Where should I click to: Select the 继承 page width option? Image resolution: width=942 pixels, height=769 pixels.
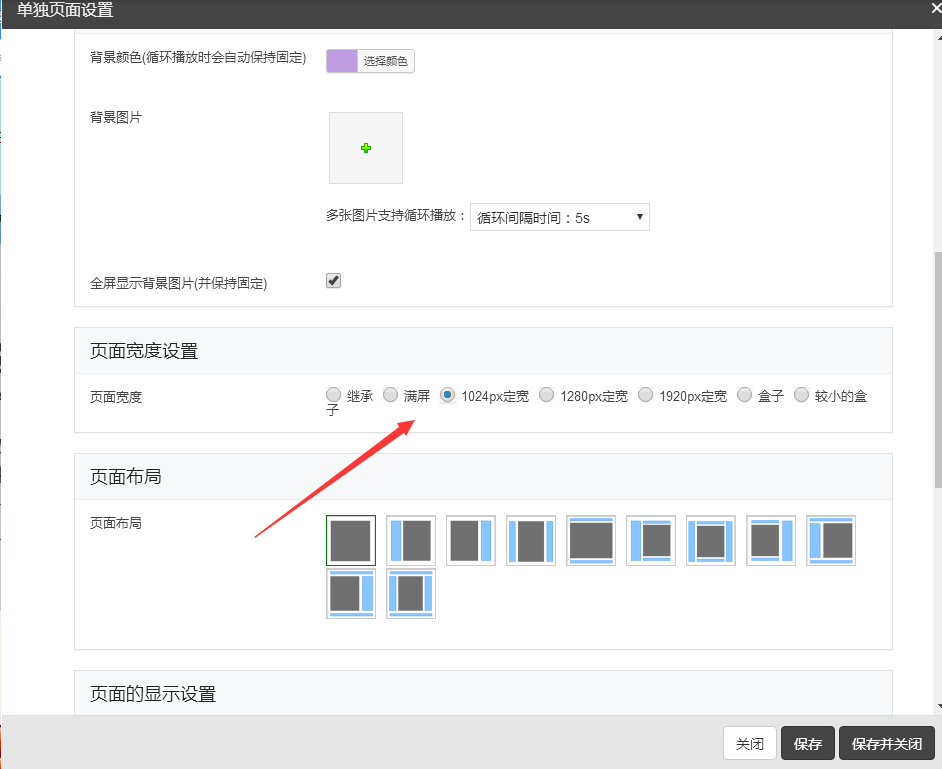333,395
